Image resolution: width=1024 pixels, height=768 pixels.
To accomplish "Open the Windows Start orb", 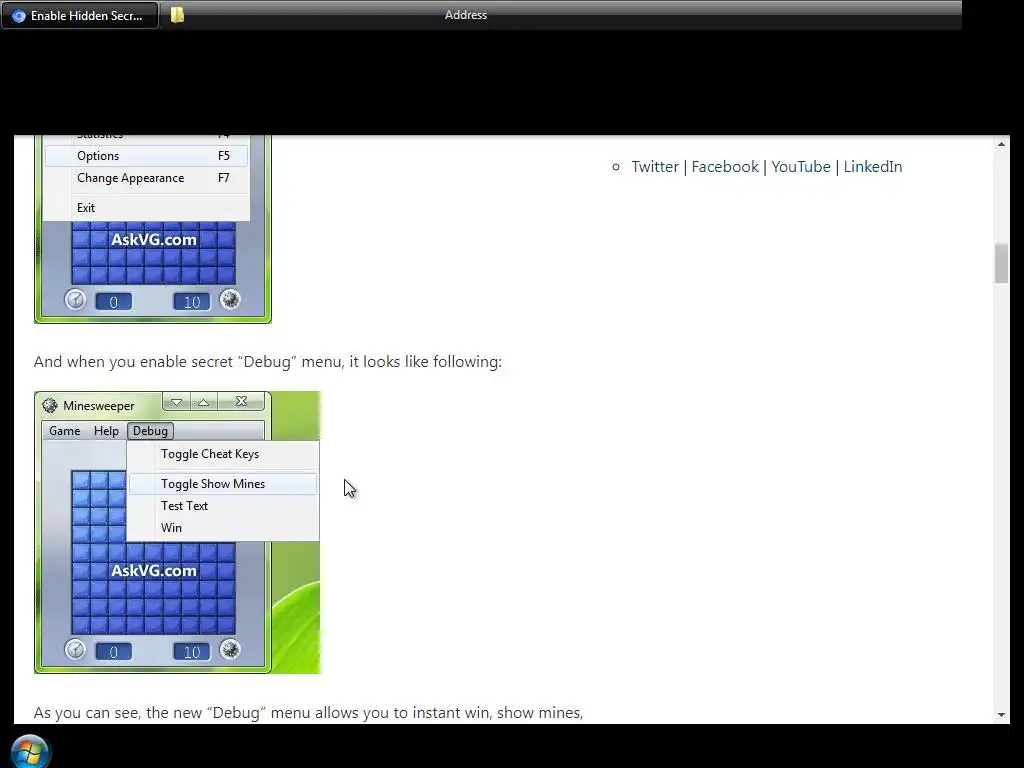I will 29,752.
